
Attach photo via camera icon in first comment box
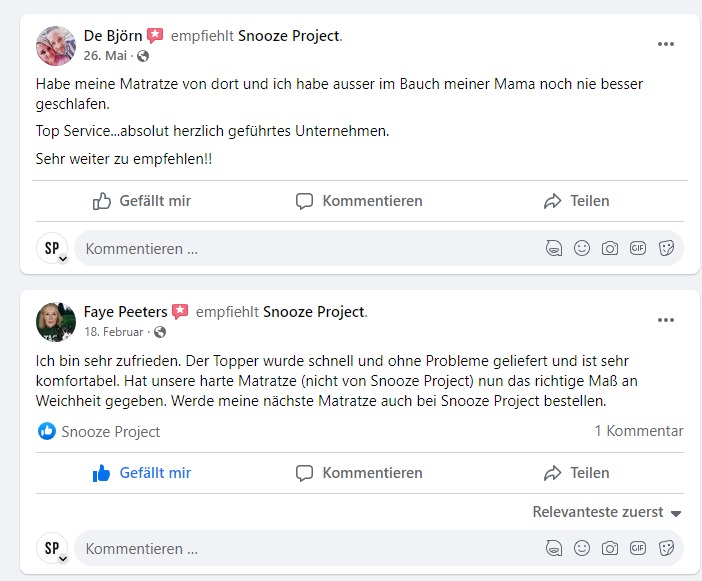pos(610,248)
